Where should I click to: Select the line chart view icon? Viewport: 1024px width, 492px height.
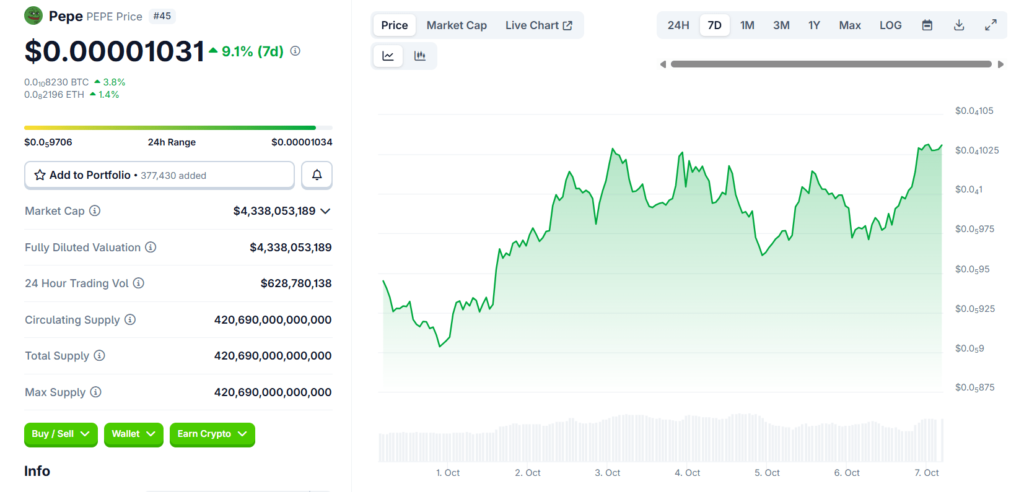(x=388, y=56)
